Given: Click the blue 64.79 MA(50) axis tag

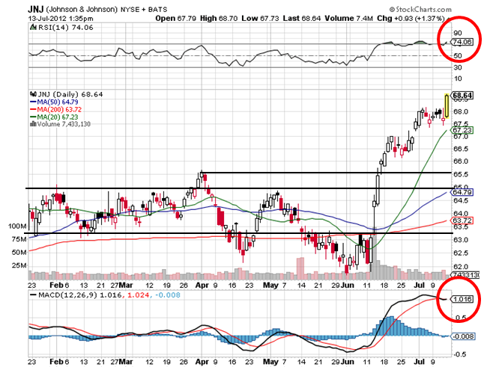Looking at the screenshot, I should [462, 192].
